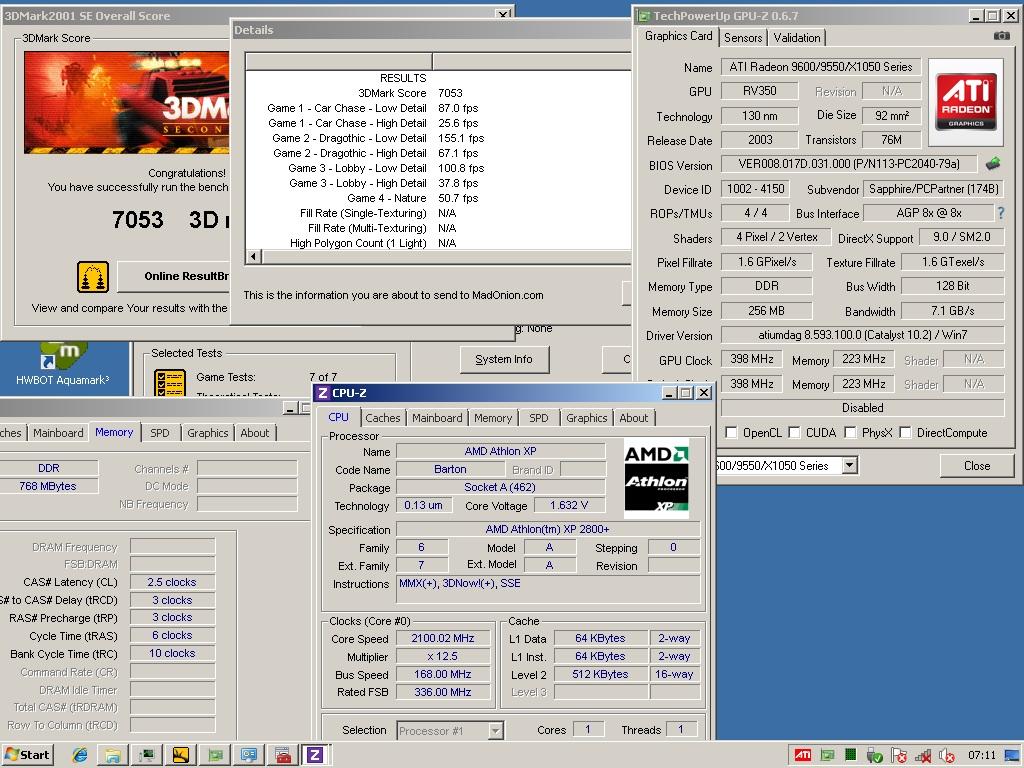Take a GPU-Z screenshot with camera icon
Image resolution: width=1024 pixels, height=768 pixels.
point(1002,36)
